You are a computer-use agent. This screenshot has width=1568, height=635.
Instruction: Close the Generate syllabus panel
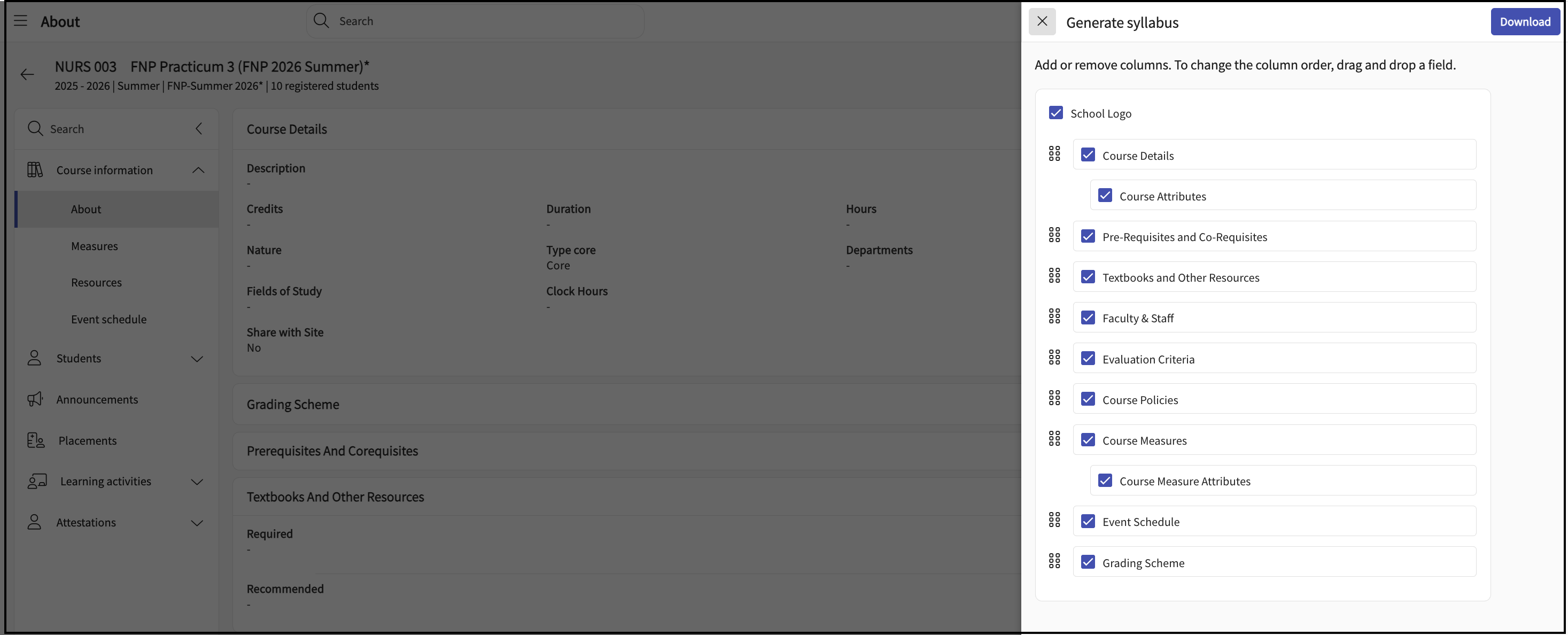[x=1042, y=22]
